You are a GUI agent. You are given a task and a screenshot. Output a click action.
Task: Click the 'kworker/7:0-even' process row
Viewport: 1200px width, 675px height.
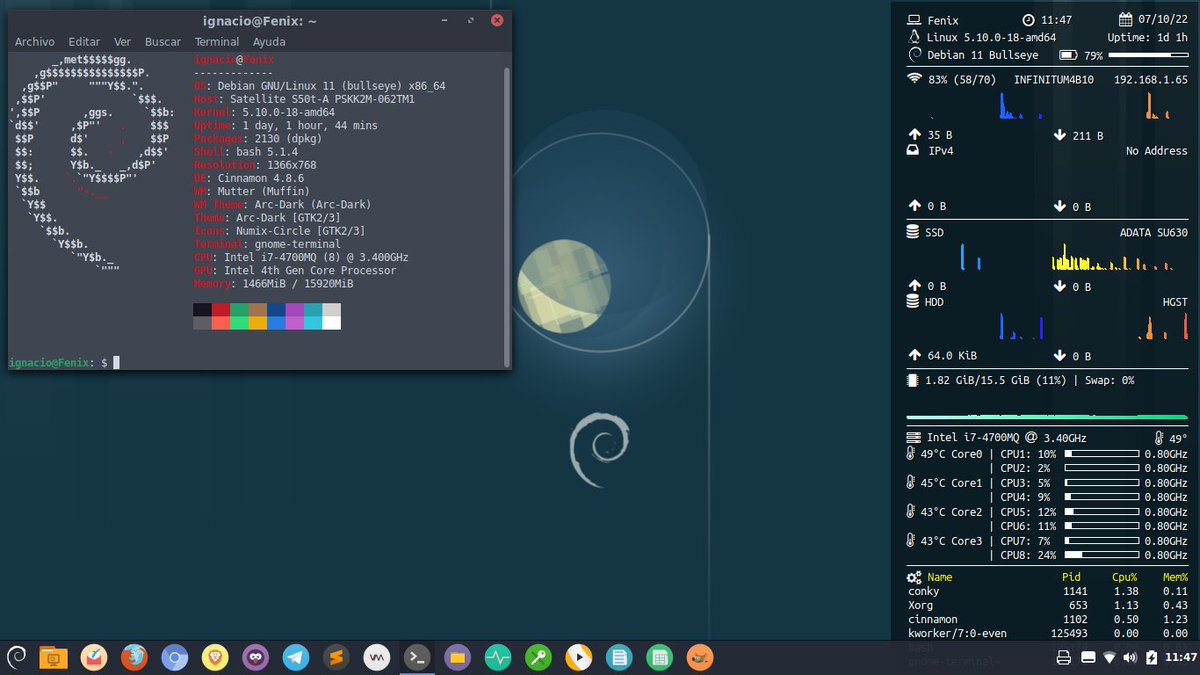(1047, 634)
